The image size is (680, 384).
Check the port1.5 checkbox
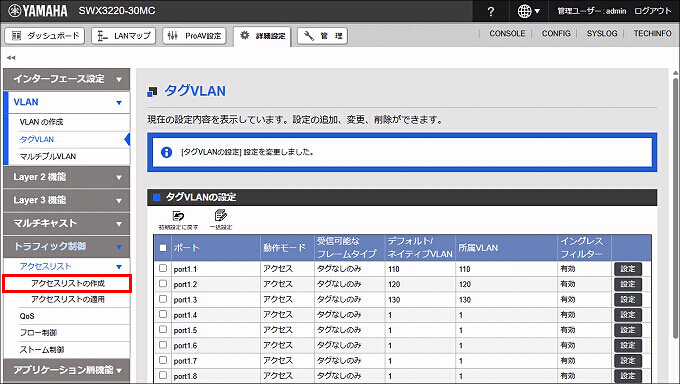pos(163,329)
